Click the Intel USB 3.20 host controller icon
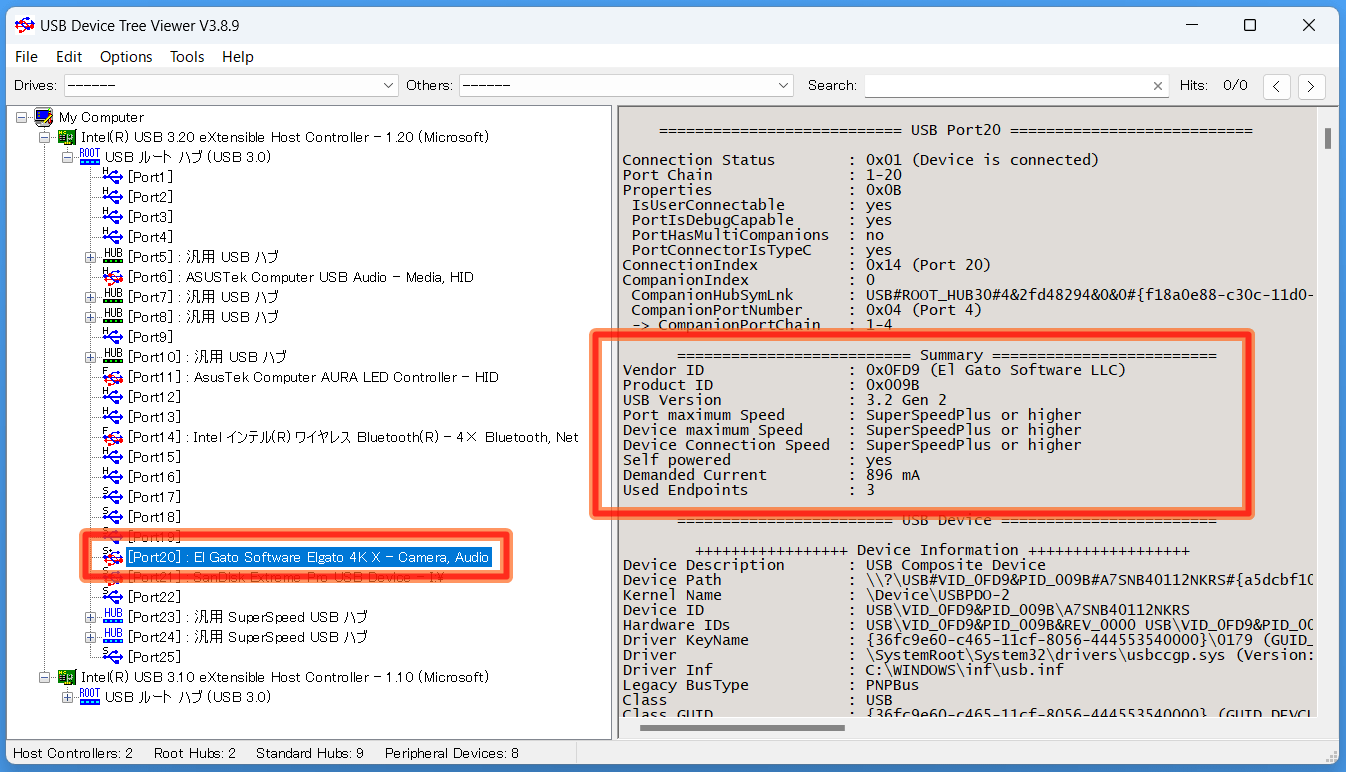This screenshot has height=772, width=1346. tap(67, 137)
